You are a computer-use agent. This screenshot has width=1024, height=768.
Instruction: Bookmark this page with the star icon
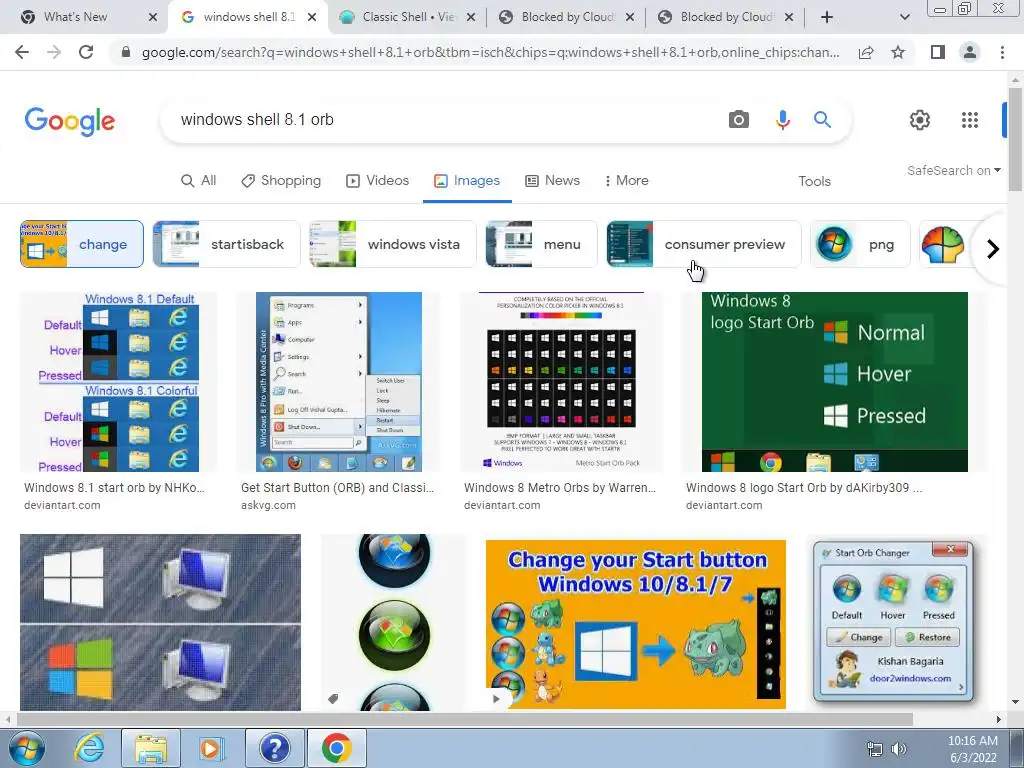[x=898, y=52]
